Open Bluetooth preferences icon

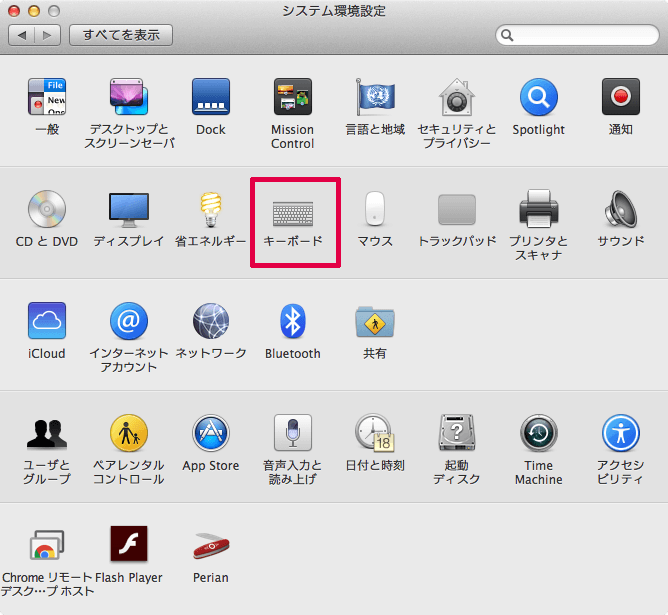(x=293, y=321)
